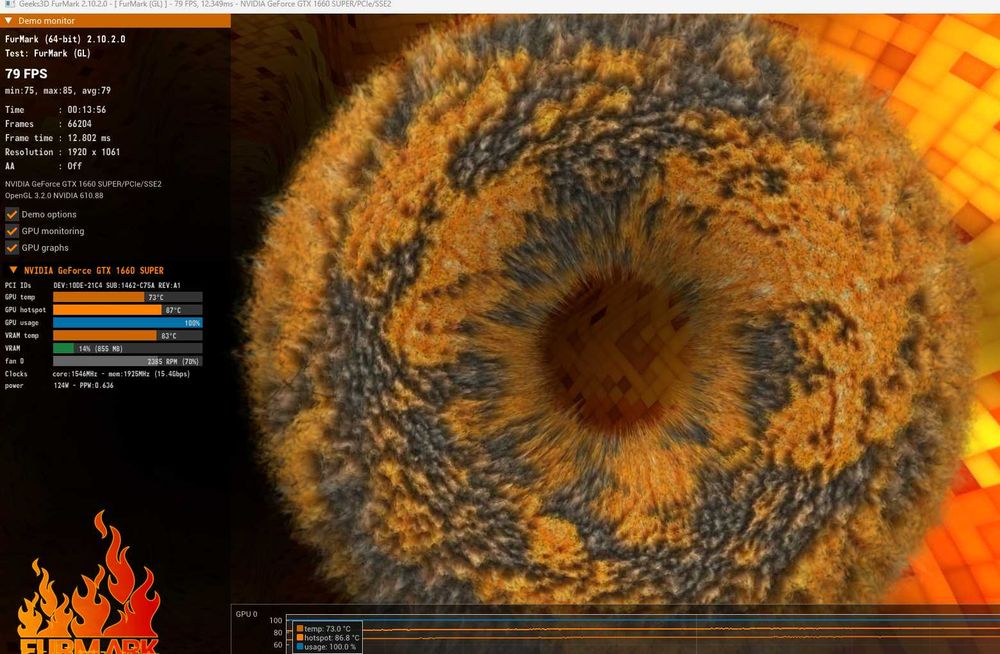Click the "NVIDIA GeForce GTX 1660 SUPER/PCIe/SSE2" renderer line

(x=84, y=184)
